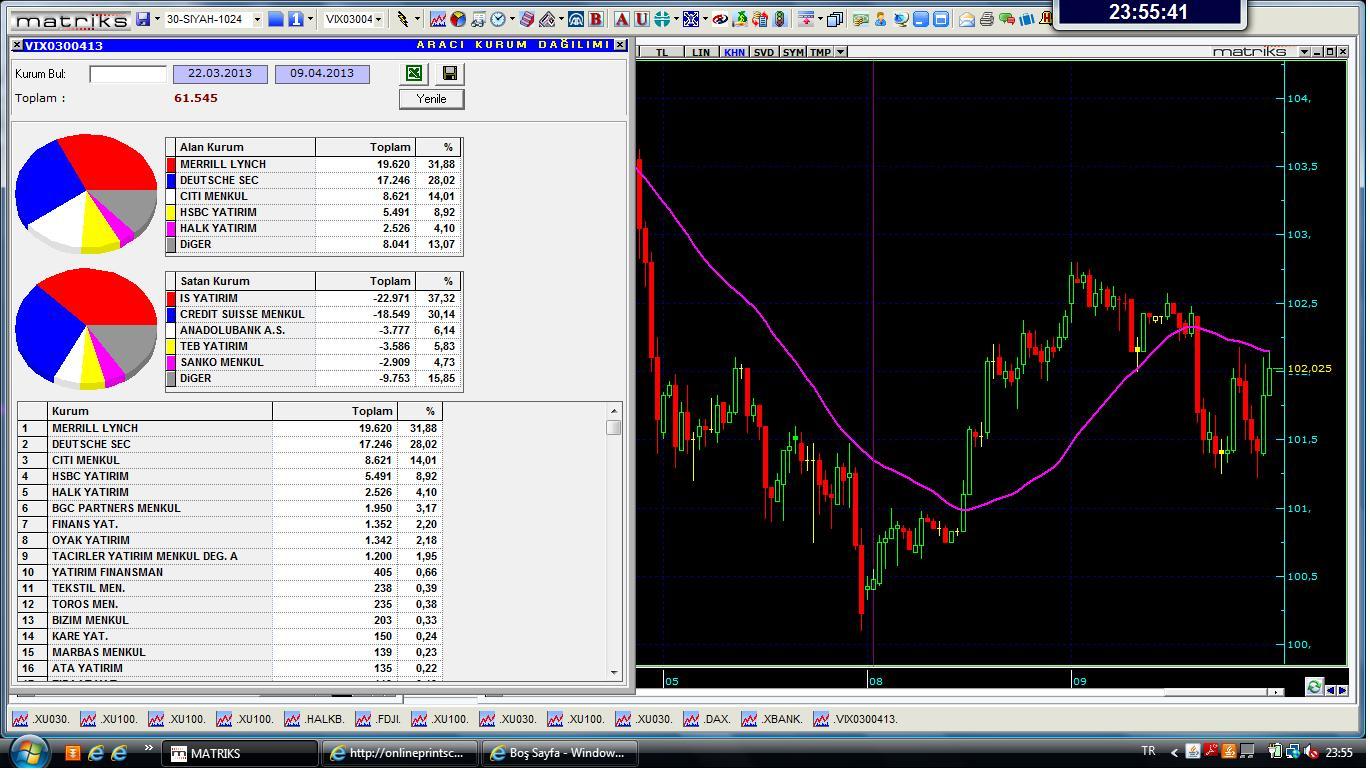Open dropdown arrow after TMP chart tab

tap(840, 52)
